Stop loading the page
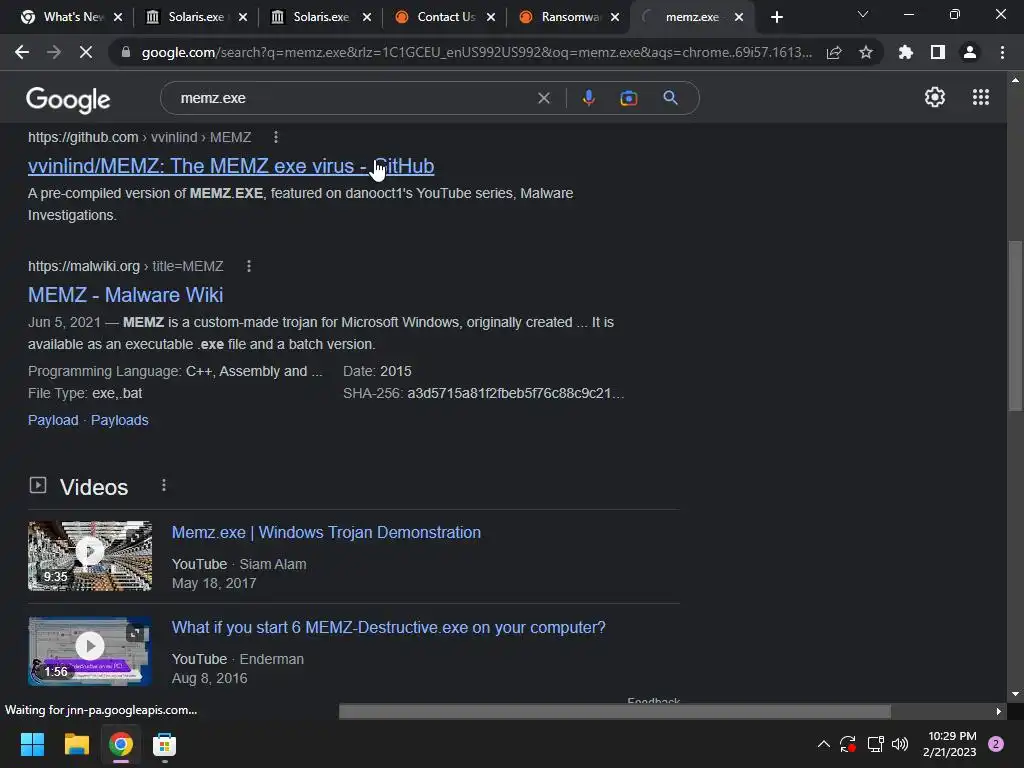This screenshot has height=768, width=1024. pyautogui.click(x=86, y=52)
